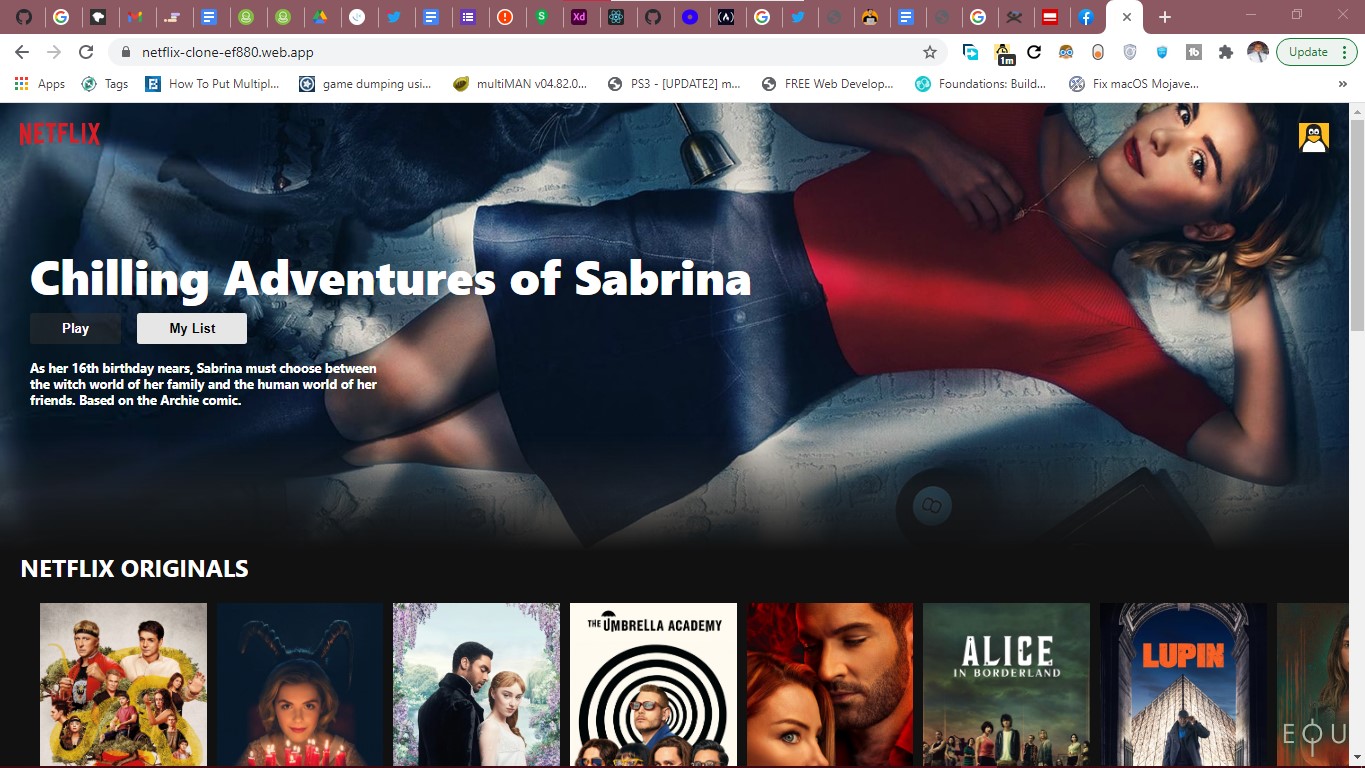Bookmark this page with the star icon
This screenshot has width=1365, height=768.
coord(929,52)
